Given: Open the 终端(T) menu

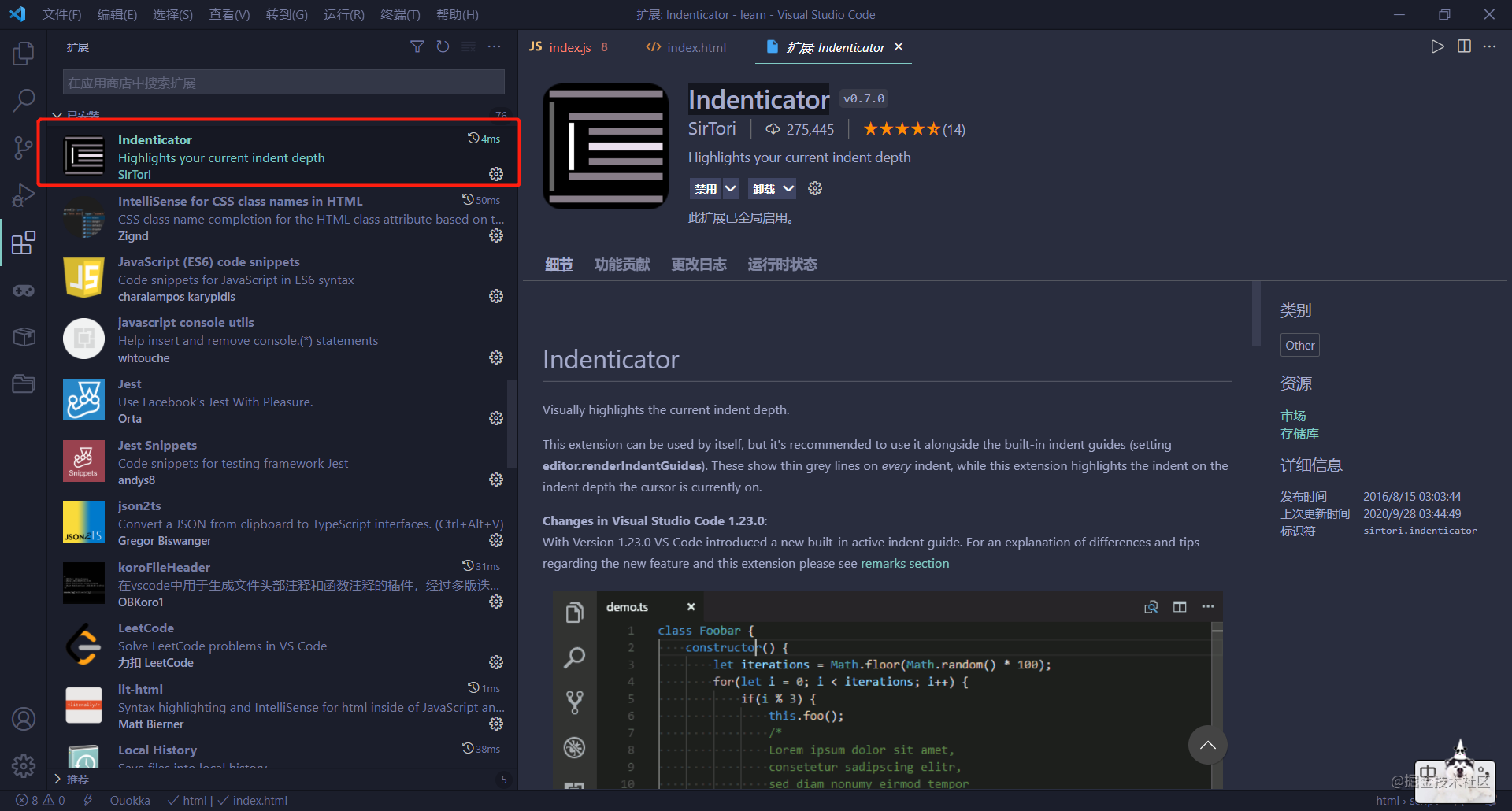Looking at the screenshot, I should click(400, 15).
